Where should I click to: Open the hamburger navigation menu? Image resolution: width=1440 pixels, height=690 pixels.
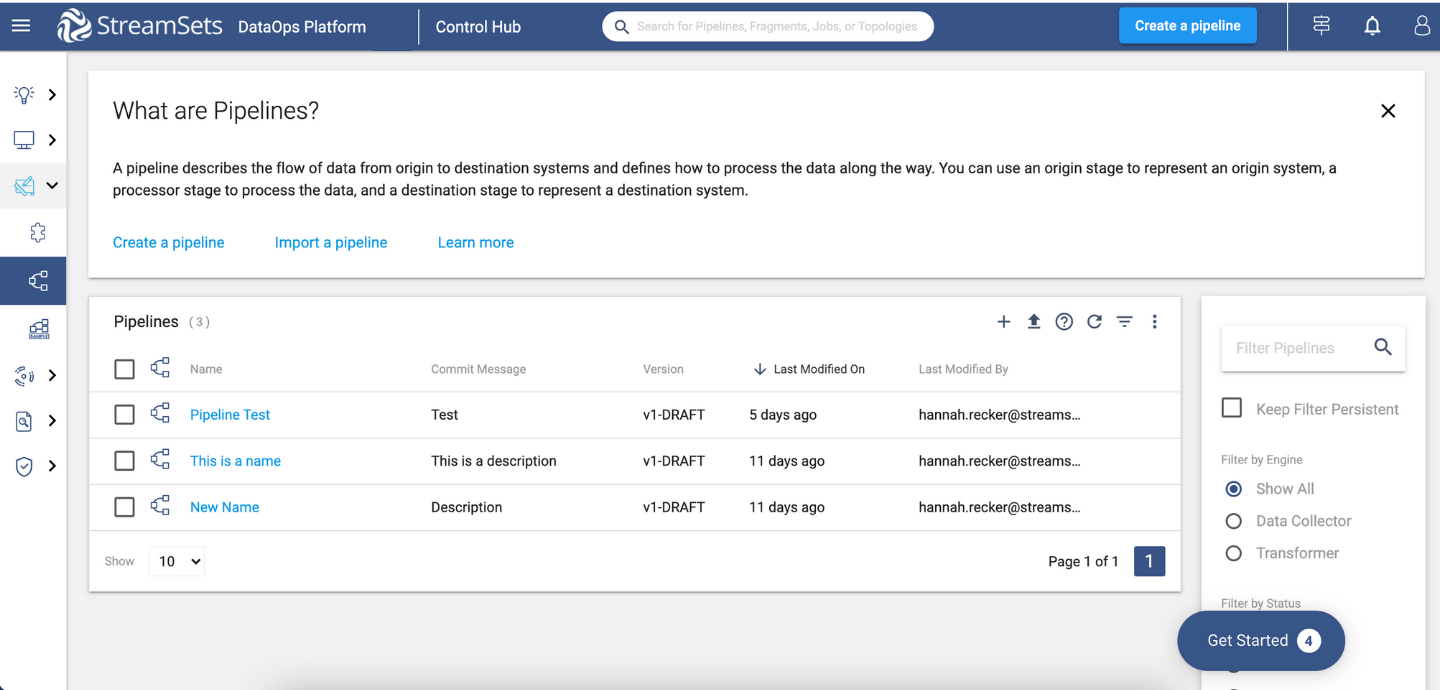pyautogui.click(x=21, y=26)
